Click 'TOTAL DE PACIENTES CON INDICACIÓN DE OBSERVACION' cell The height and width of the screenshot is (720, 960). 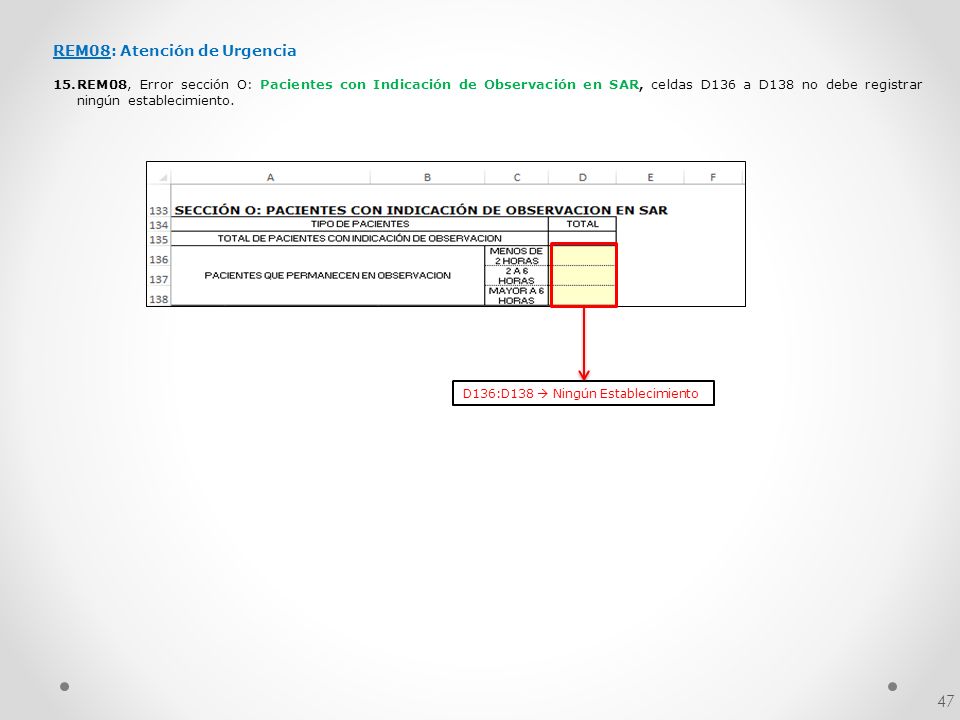(x=360, y=238)
